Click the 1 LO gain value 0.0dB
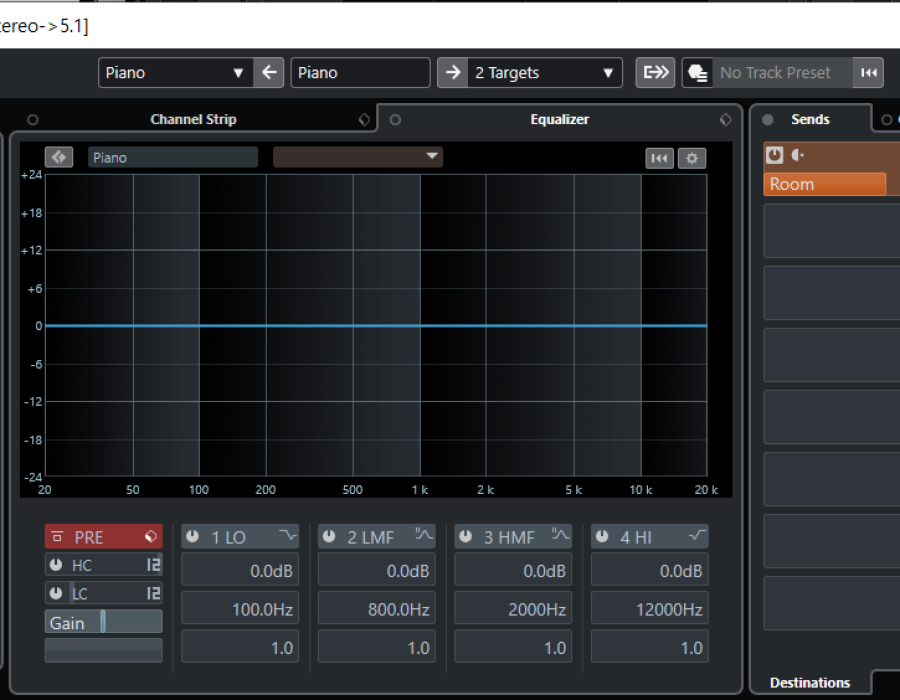The image size is (900, 700). (x=240, y=570)
